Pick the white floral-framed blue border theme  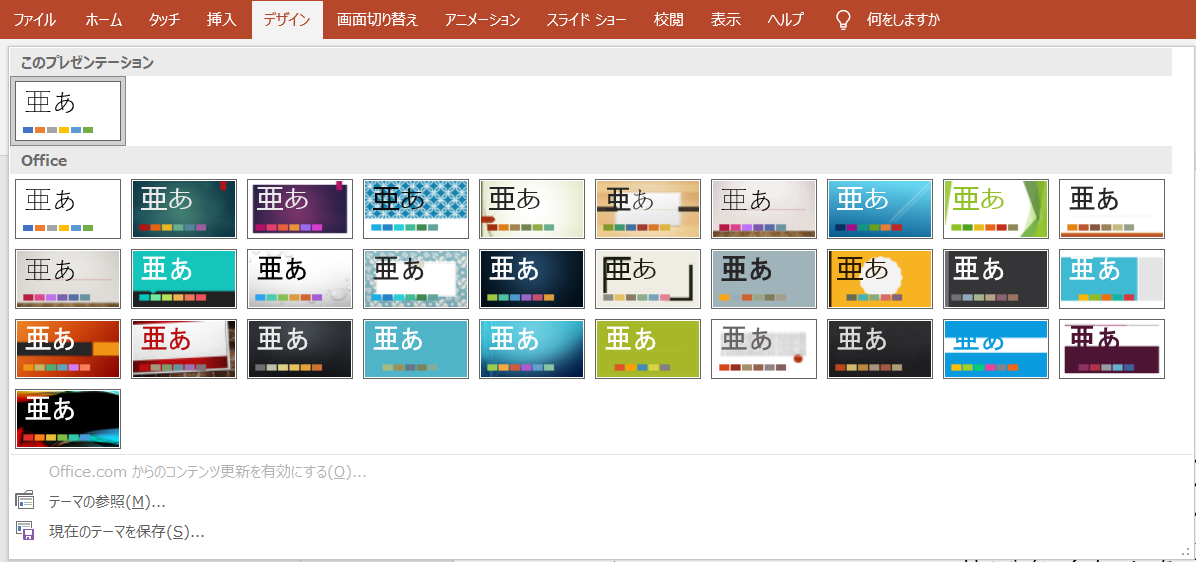click(416, 278)
